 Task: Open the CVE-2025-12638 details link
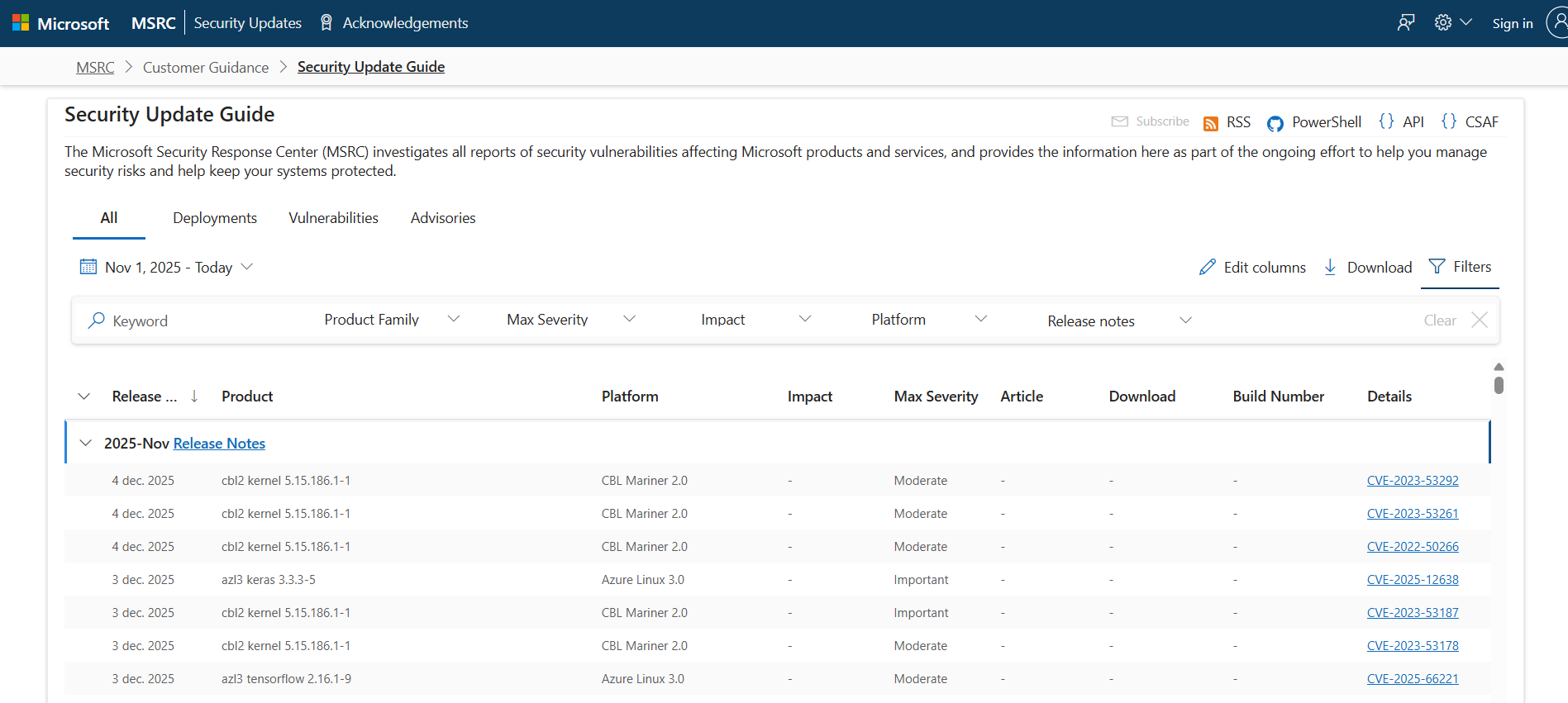click(1412, 580)
